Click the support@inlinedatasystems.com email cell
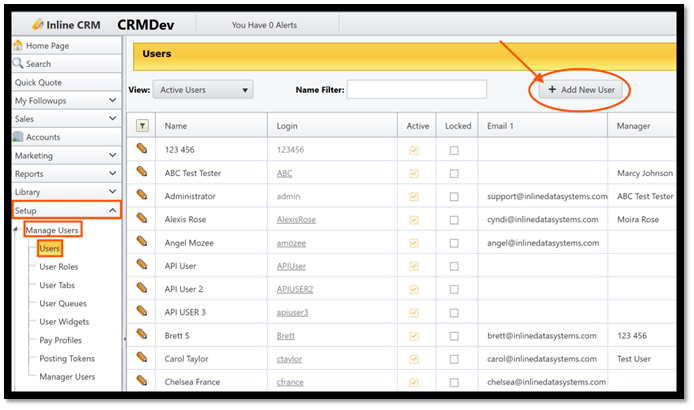694x410 pixels. 547,196
